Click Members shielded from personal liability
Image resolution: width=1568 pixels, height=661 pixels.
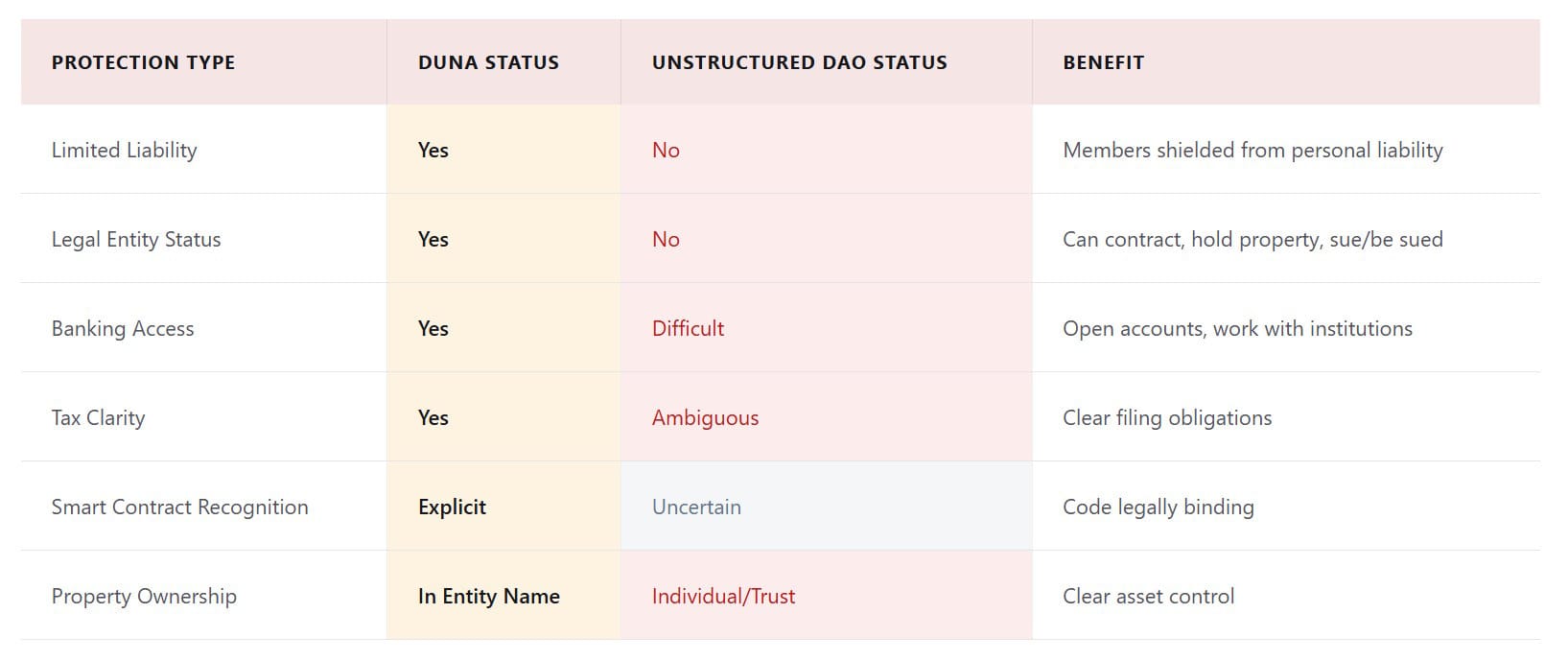[x=1252, y=150]
